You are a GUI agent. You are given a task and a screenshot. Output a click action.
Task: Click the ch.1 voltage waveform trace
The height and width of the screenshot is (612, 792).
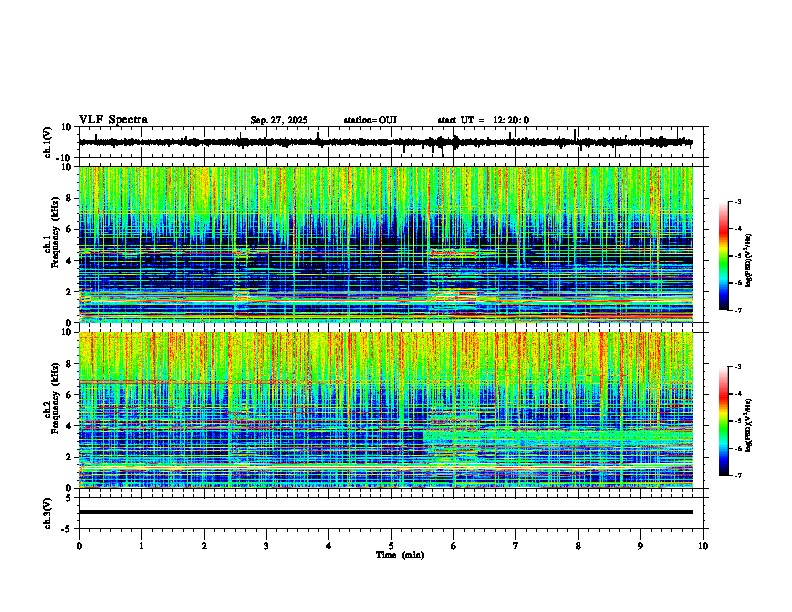385,142
